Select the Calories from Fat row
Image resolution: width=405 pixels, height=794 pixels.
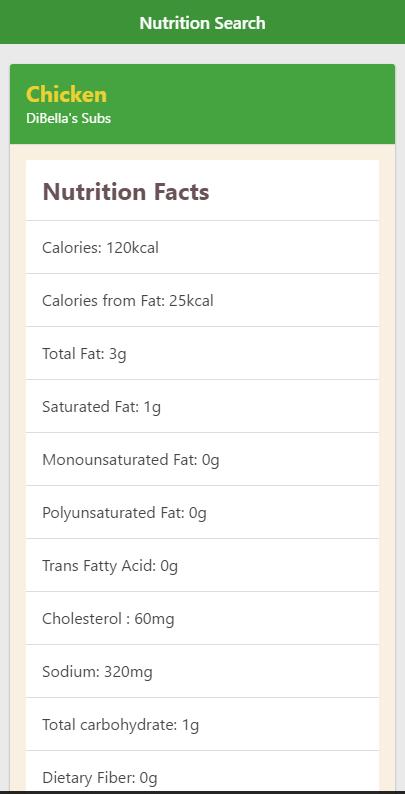click(202, 300)
